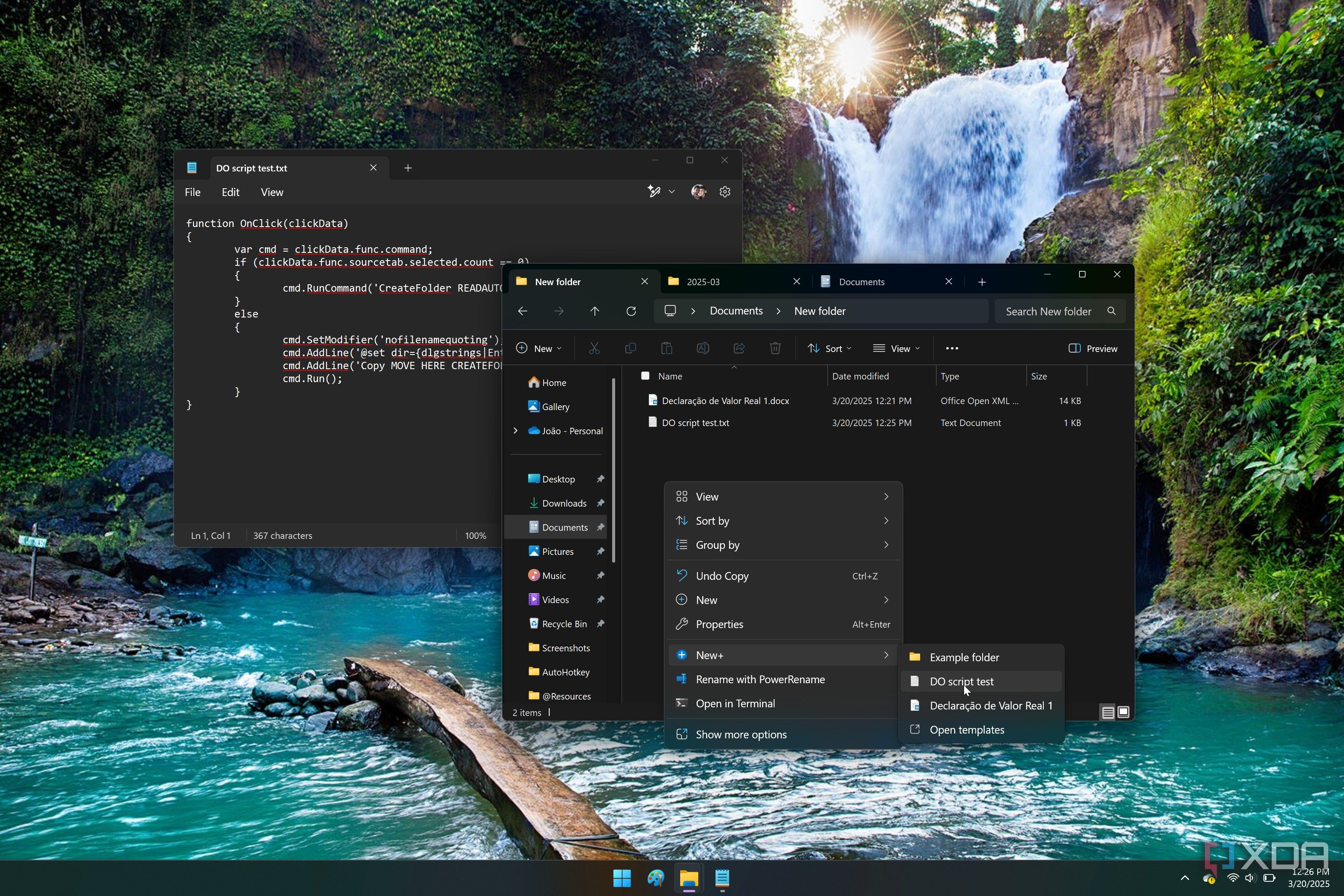Click the Paste icon in Explorer toolbar
Screen dimensions: 1344x896
click(x=666, y=348)
